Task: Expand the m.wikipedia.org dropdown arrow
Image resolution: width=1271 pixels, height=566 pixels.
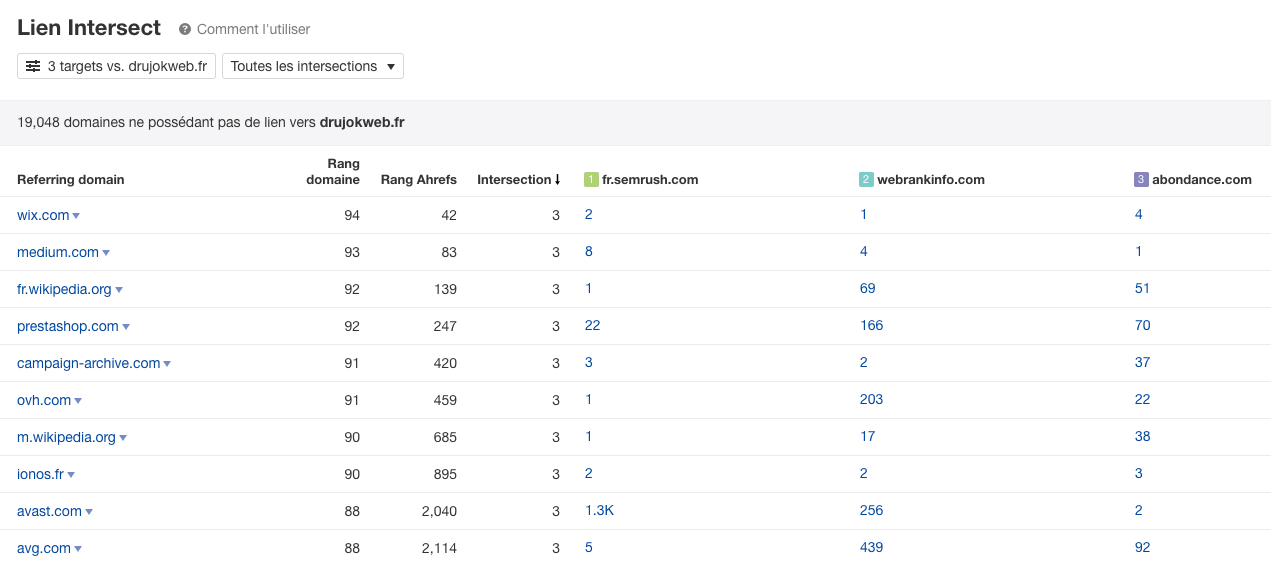Action: tap(123, 438)
